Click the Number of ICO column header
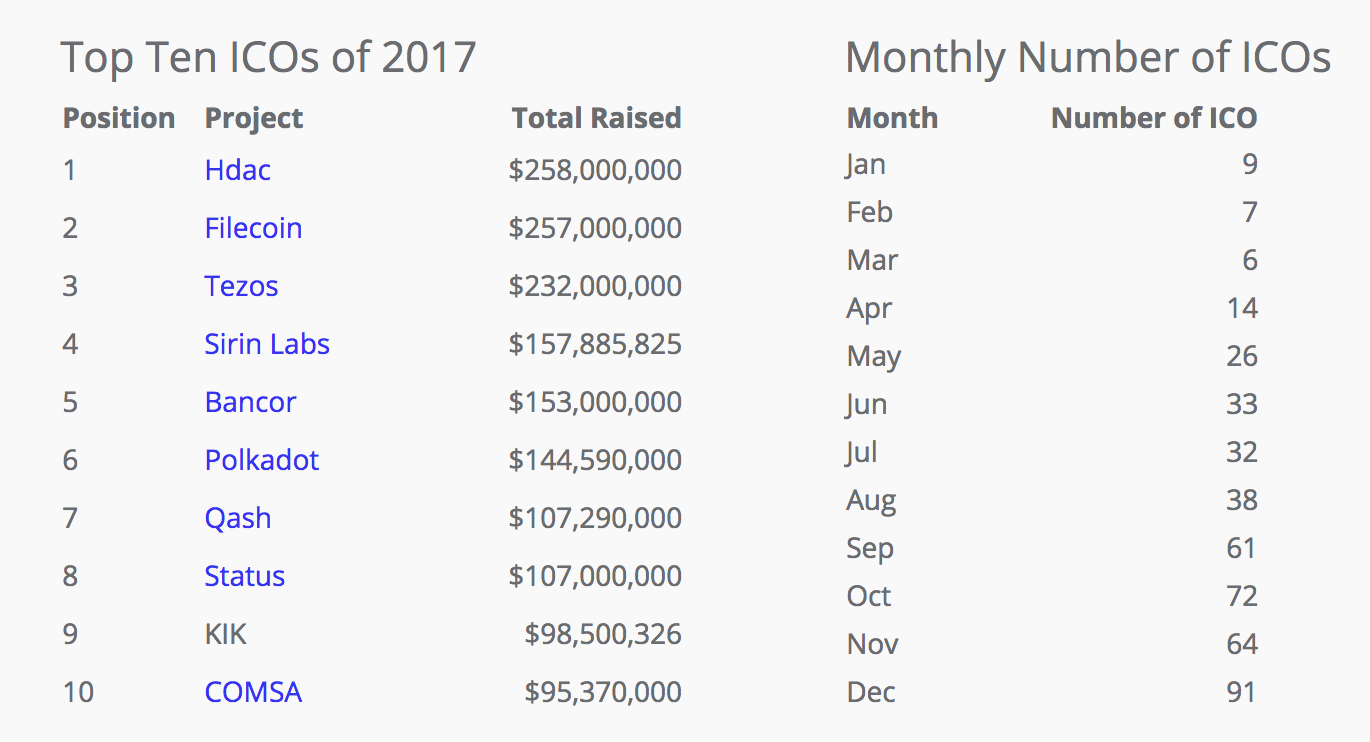Viewport: 1370px width, 742px height. click(1153, 118)
